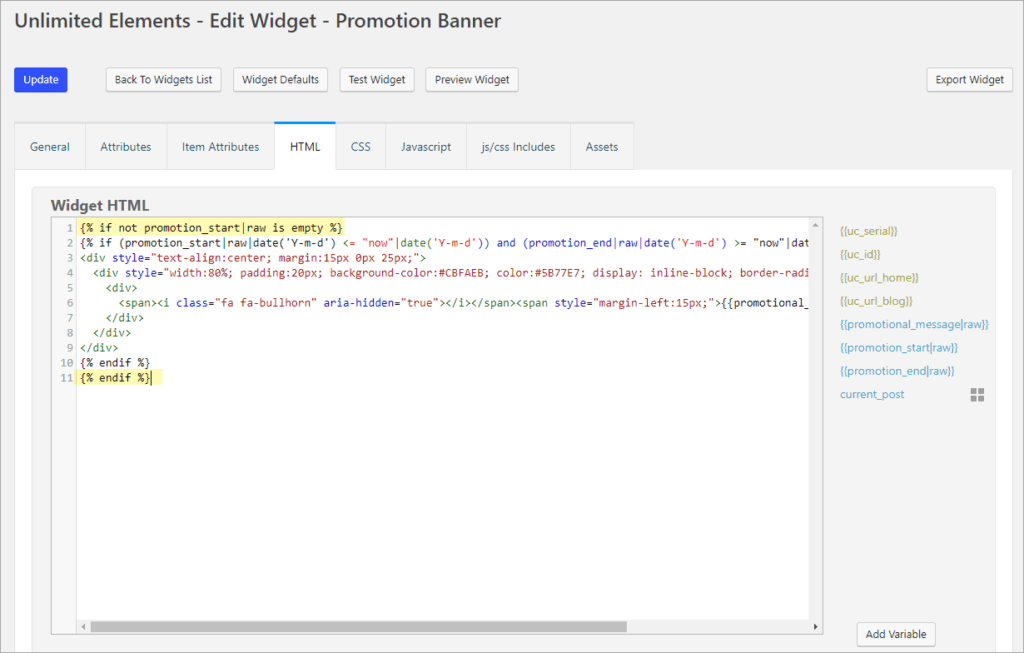Click the last endif on line 11
Viewport: 1024px width, 653px height.
(115, 378)
